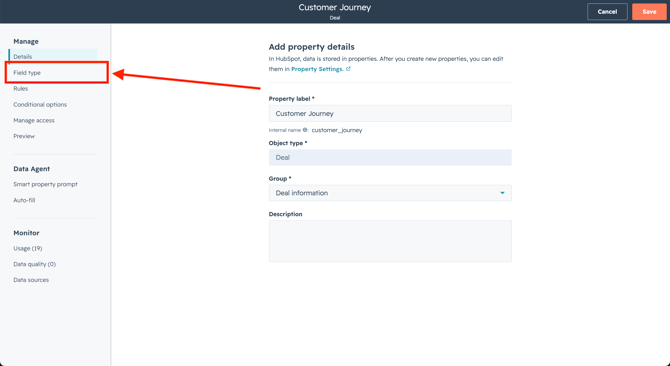Open Data sources under Monitor

31,280
